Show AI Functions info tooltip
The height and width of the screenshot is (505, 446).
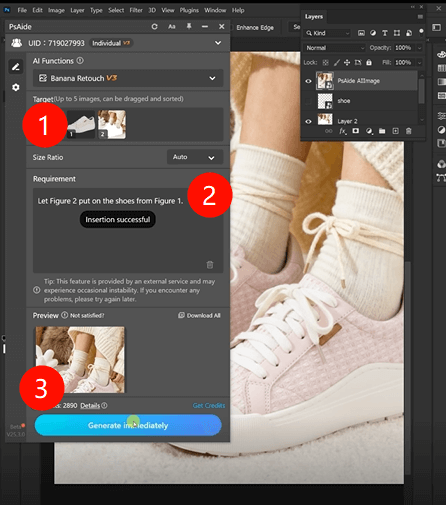tap(80, 61)
